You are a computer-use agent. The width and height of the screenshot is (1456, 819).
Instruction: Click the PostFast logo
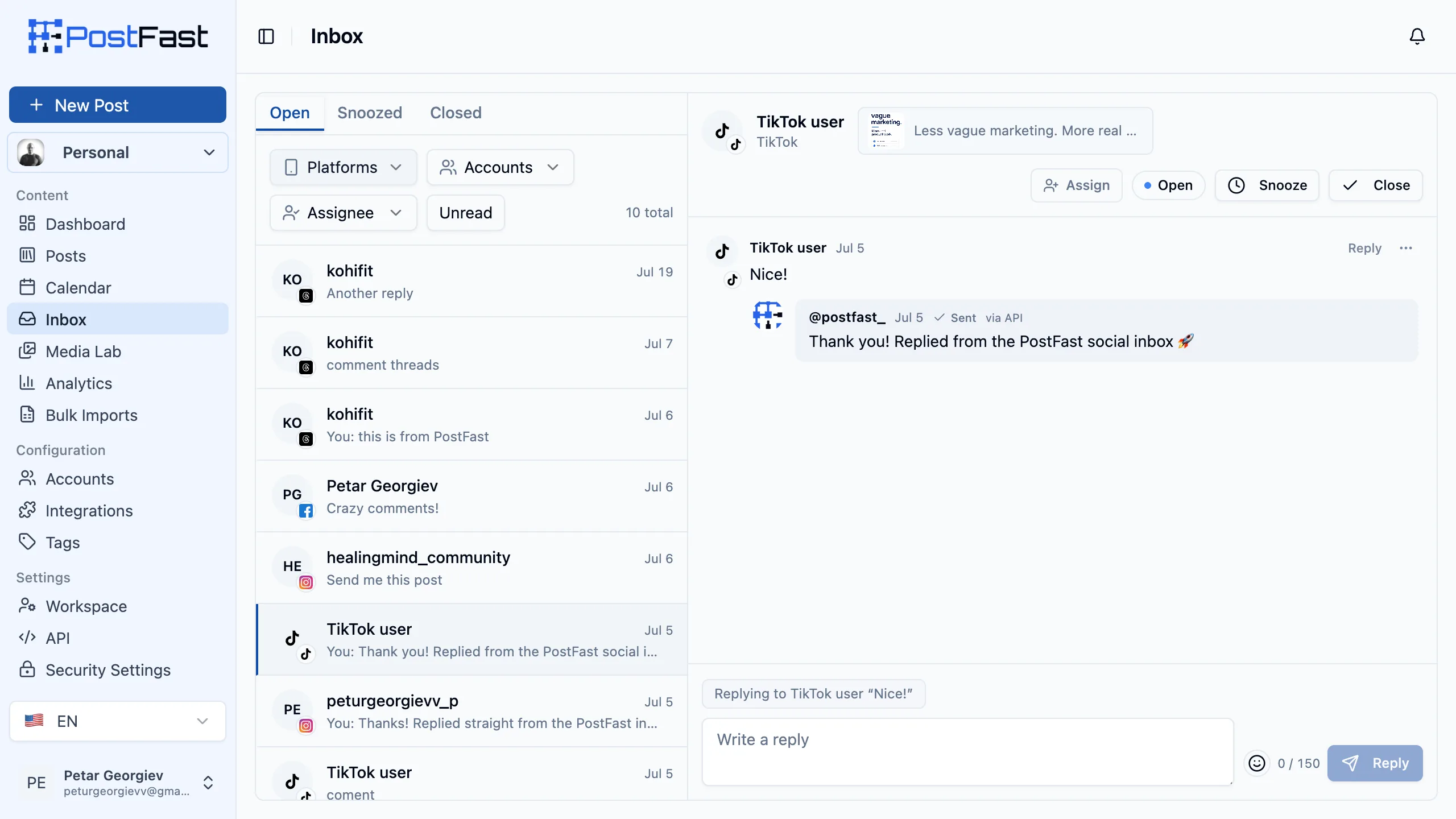[118, 36]
